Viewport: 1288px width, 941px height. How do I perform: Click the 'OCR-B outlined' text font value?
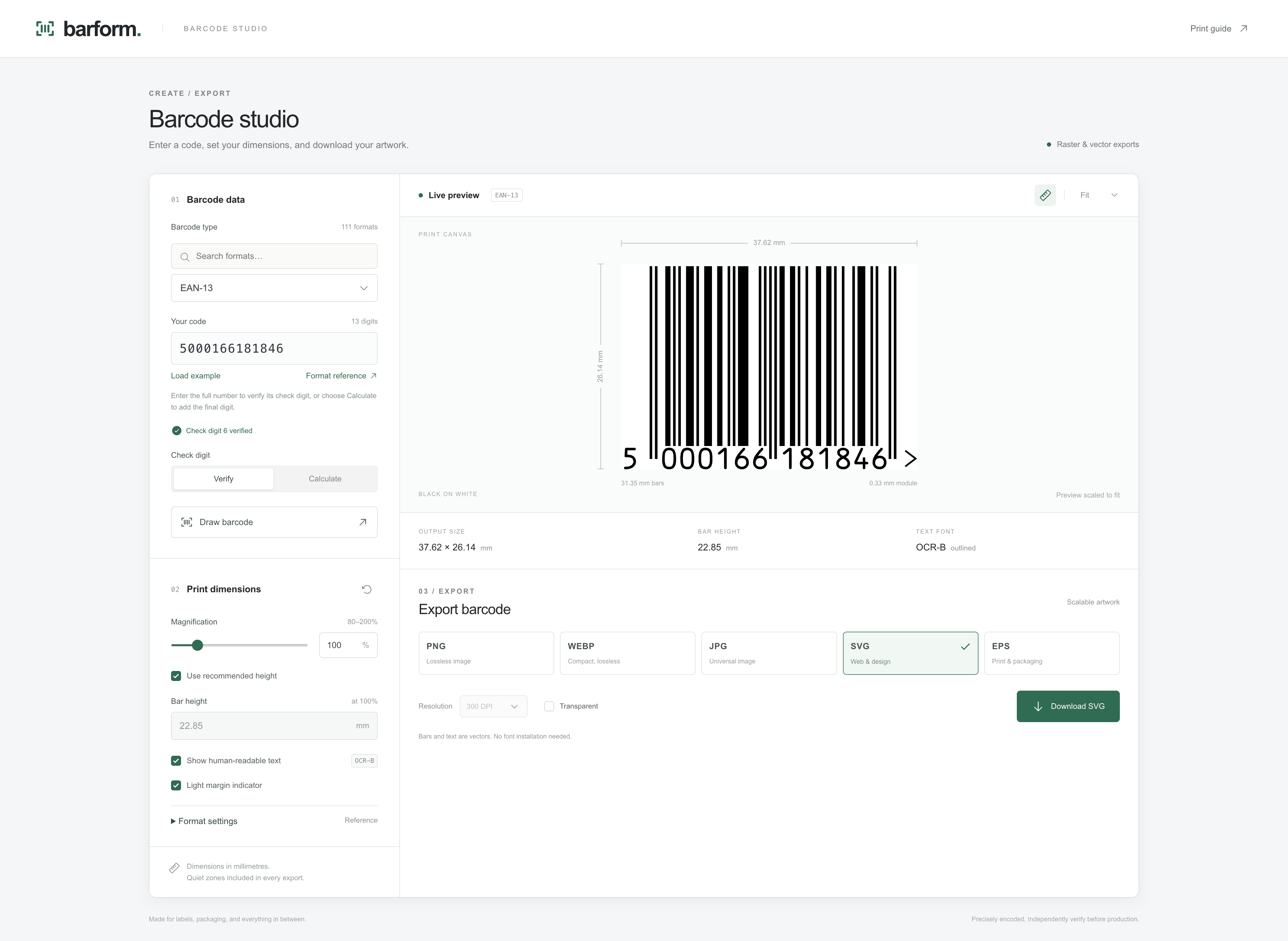[x=946, y=548]
